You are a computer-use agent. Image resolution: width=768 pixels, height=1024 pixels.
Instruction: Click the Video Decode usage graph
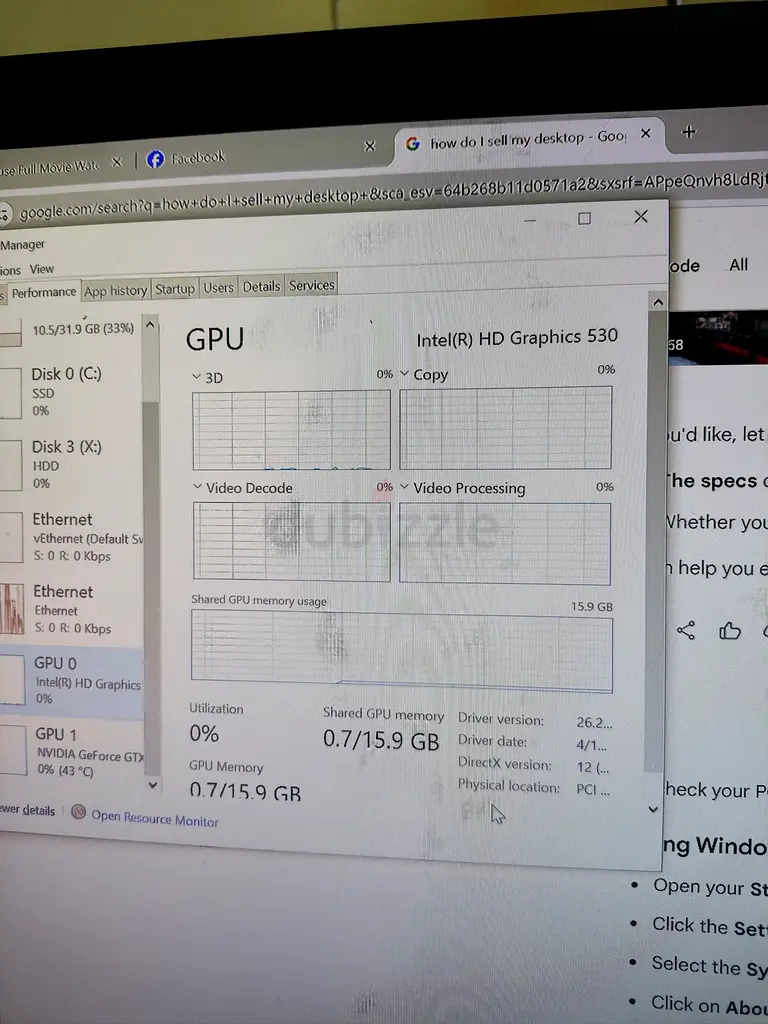pos(292,541)
